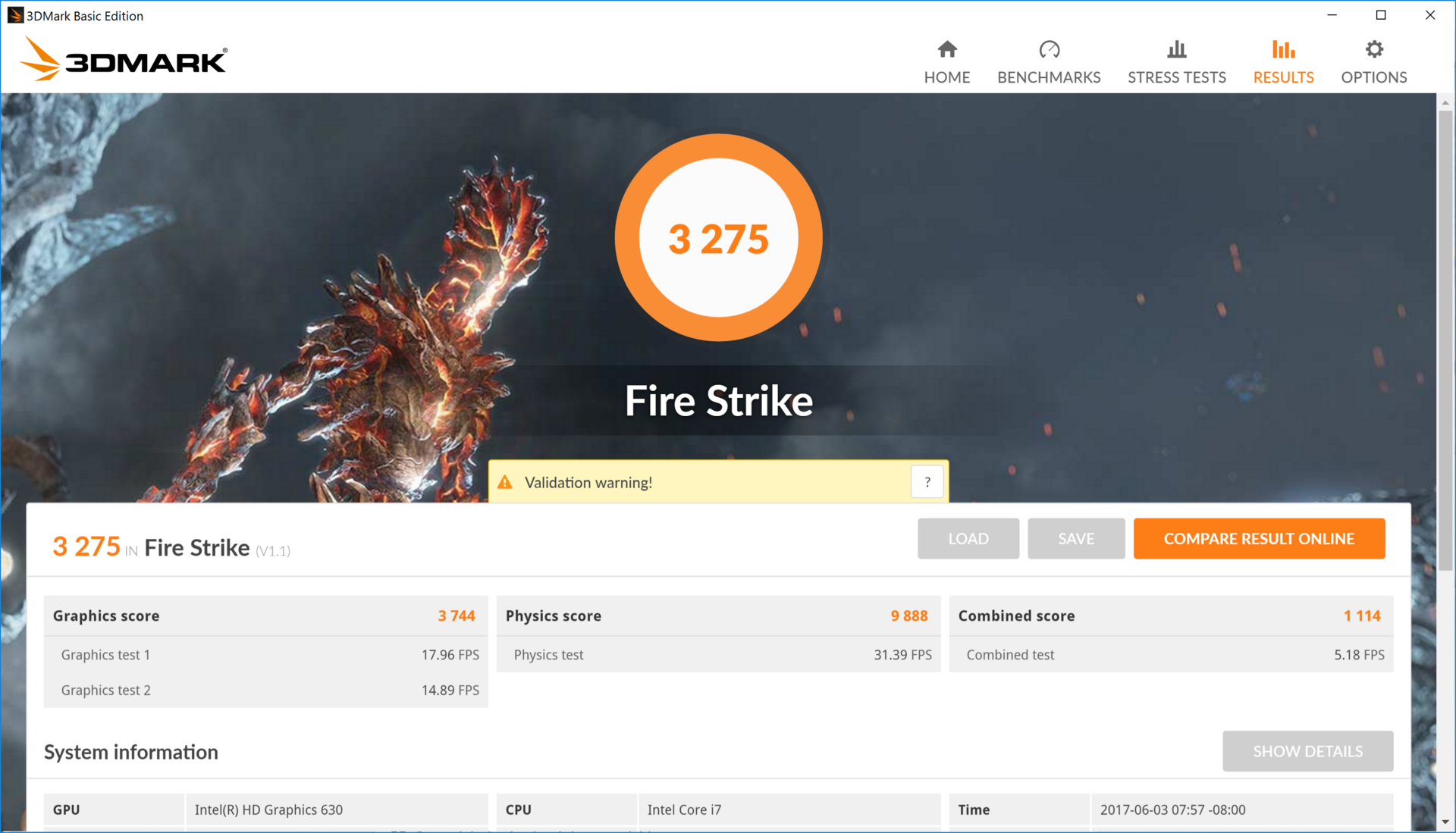Screen dimensions: 1456x833
Task: Click Graphics score value 3 744
Action: point(457,615)
